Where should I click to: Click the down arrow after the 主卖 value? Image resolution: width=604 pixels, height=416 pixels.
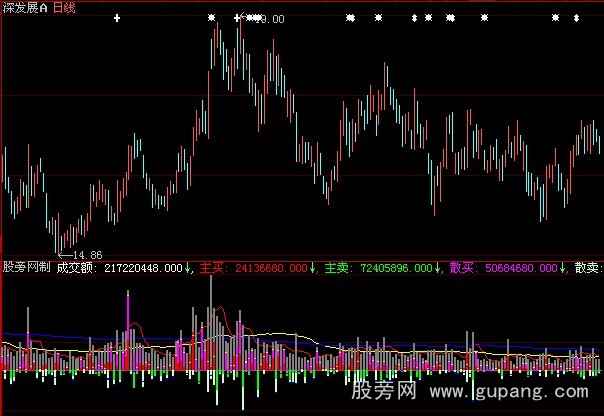(437, 268)
